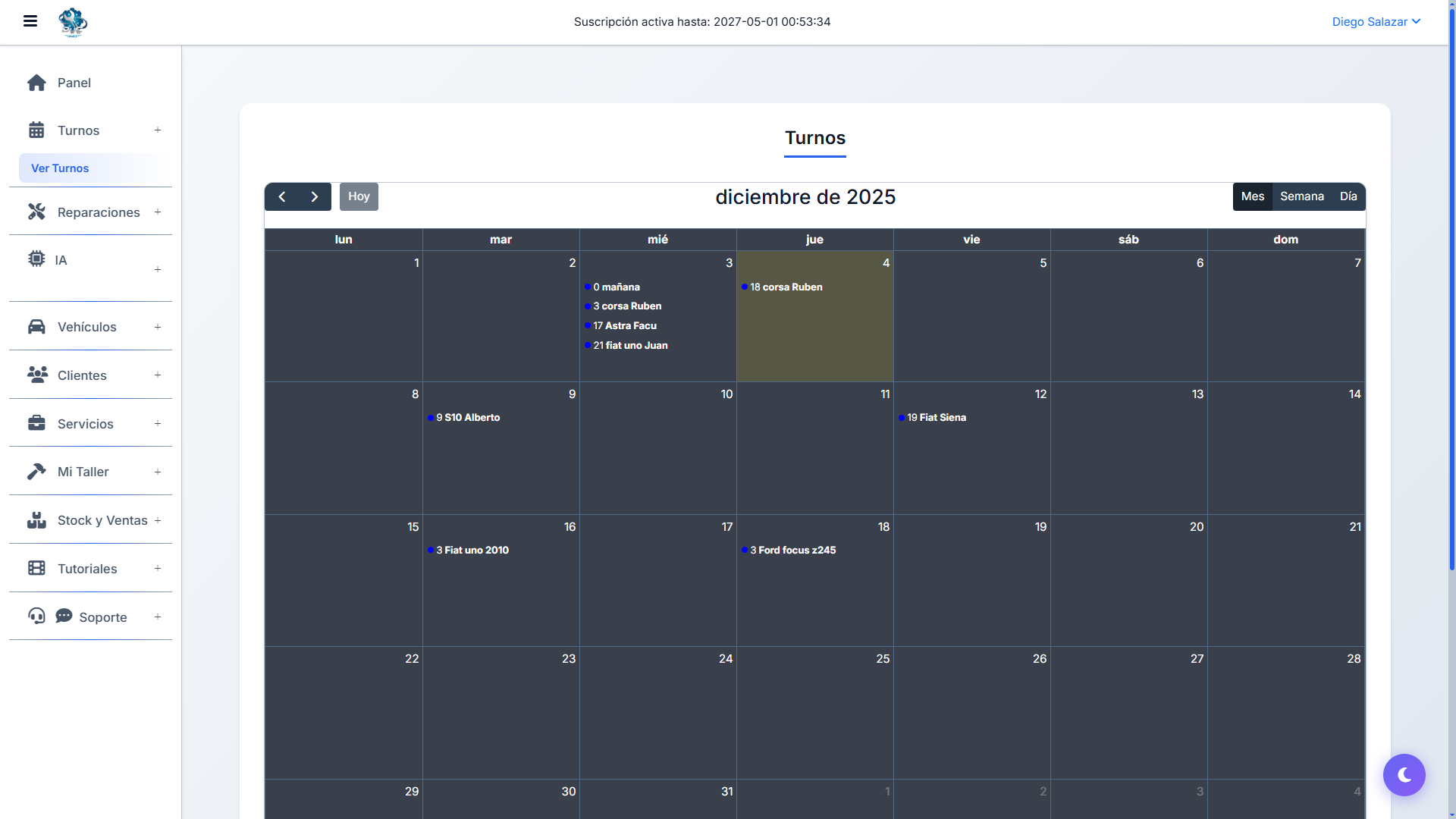1456x819 pixels.
Task: Switch calendar to Semana view
Action: [x=1301, y=196]
